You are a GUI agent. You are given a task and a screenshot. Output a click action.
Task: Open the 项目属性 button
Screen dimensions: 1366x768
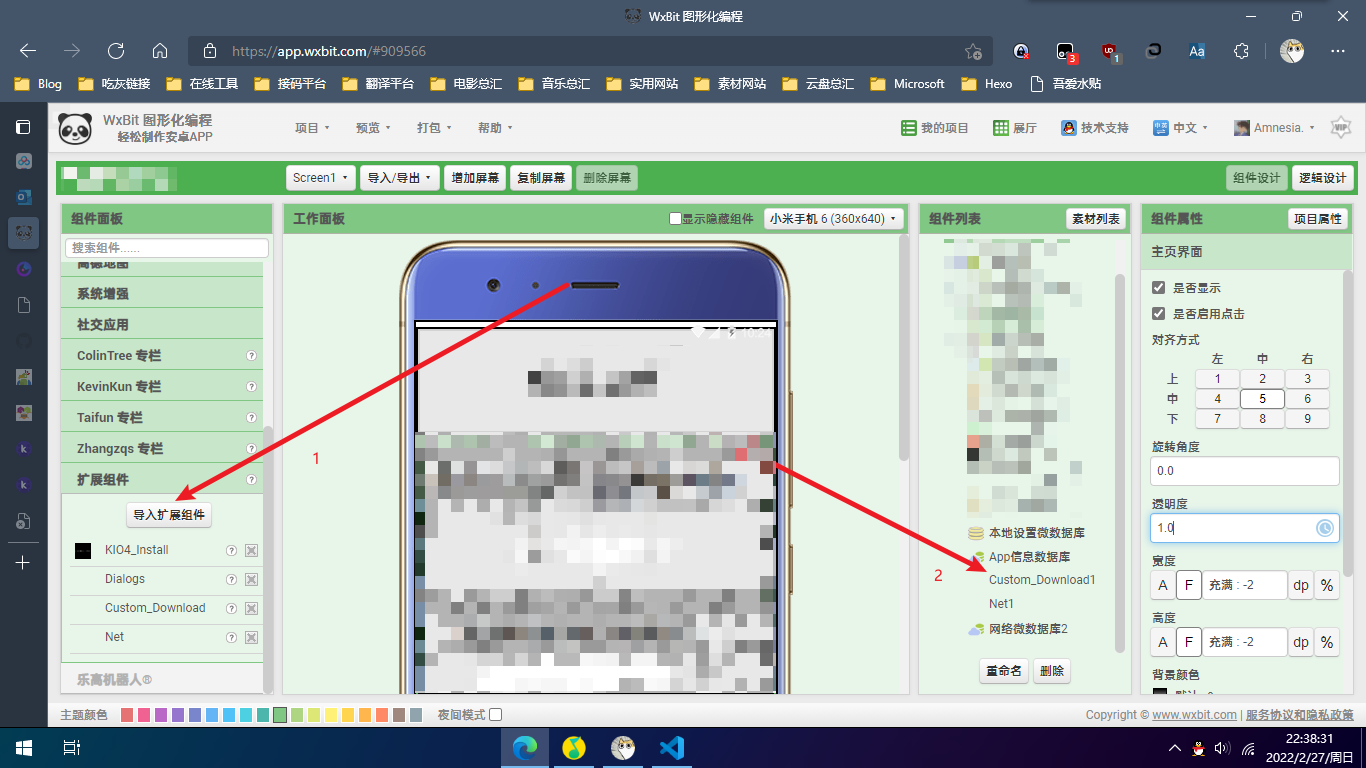(x=1318, y=219)
